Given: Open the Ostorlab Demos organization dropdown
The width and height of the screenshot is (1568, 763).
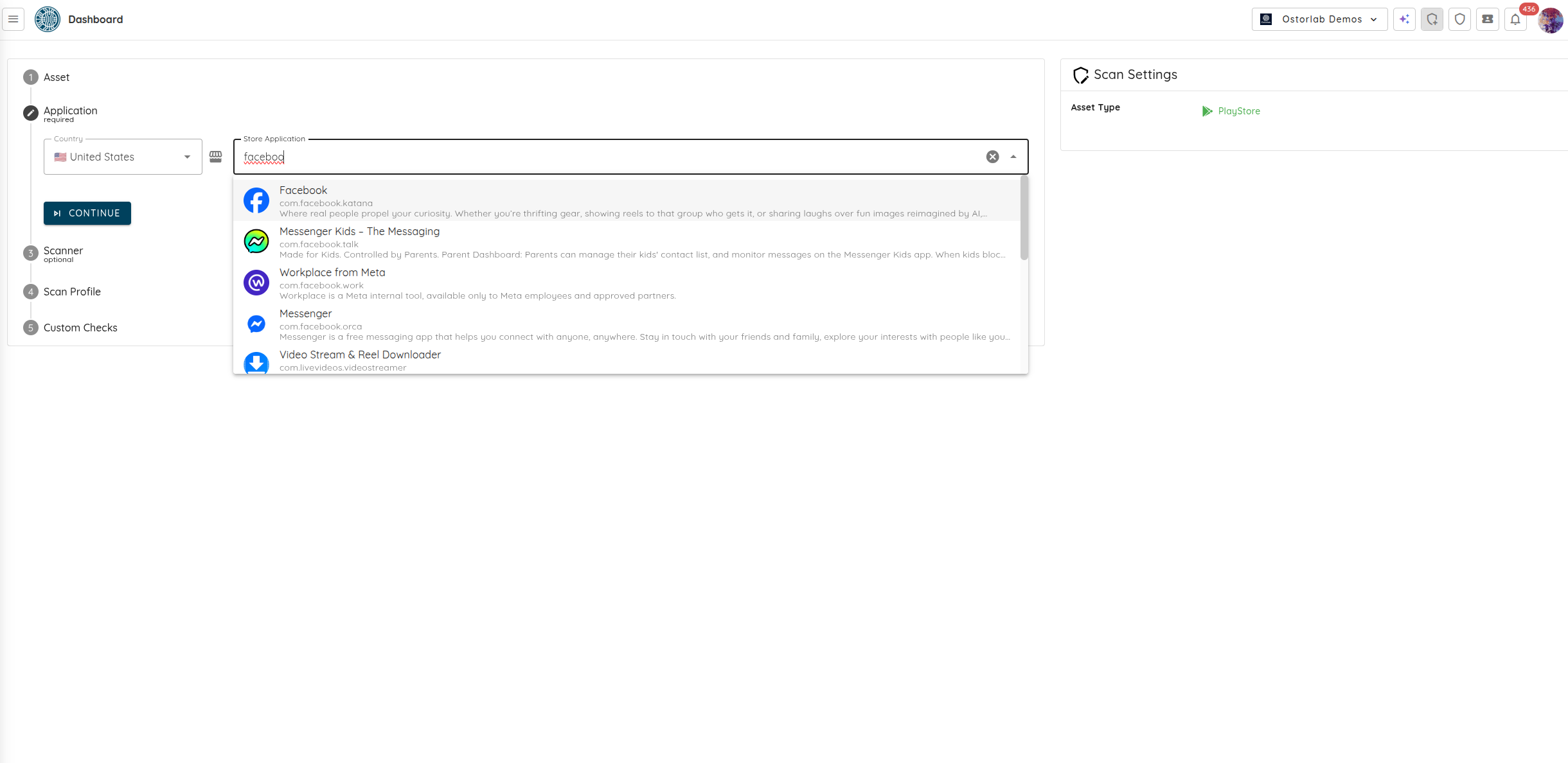Looking at the screenshot, I should [1319, 19].
